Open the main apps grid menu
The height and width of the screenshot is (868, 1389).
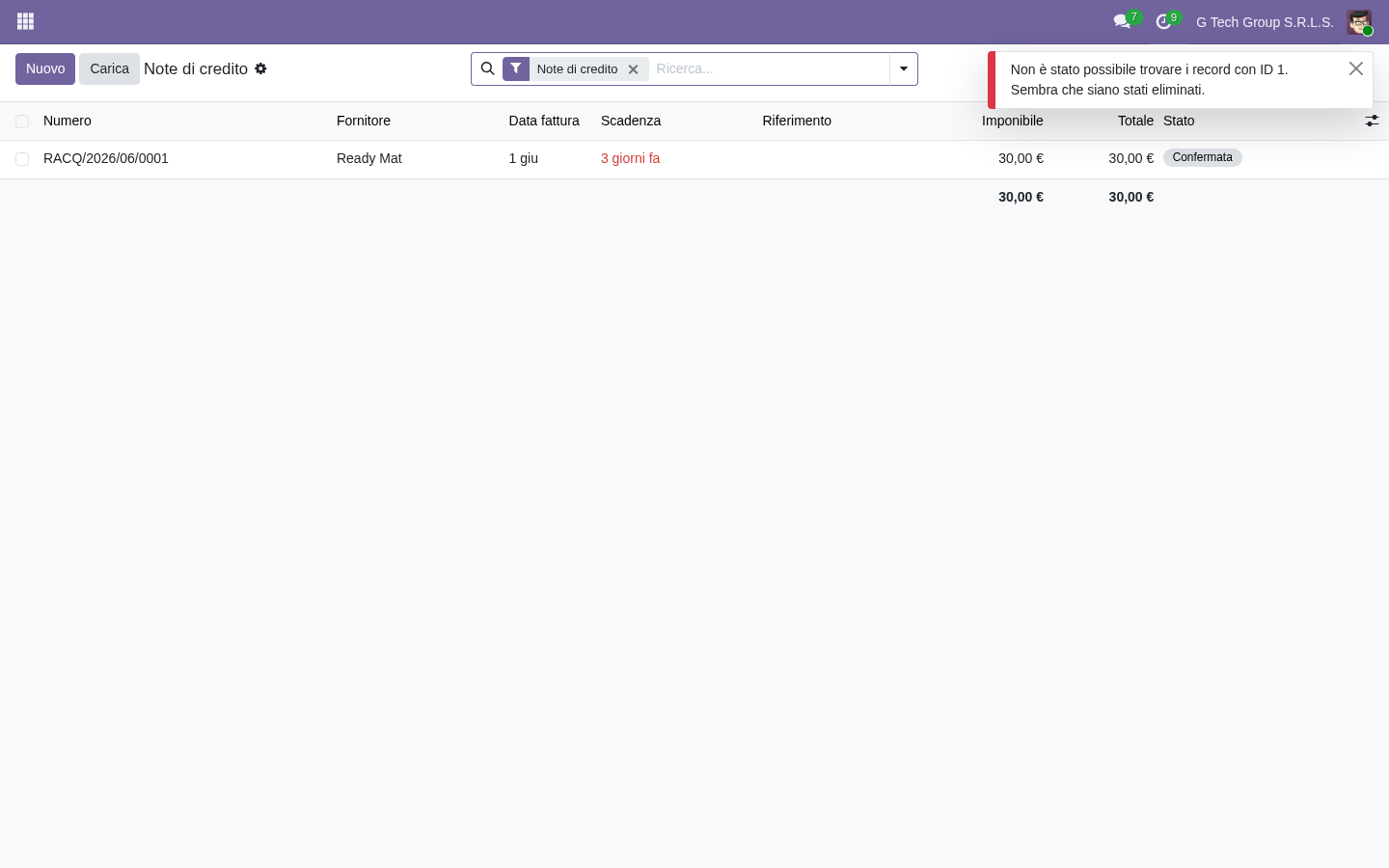(26, 21)
